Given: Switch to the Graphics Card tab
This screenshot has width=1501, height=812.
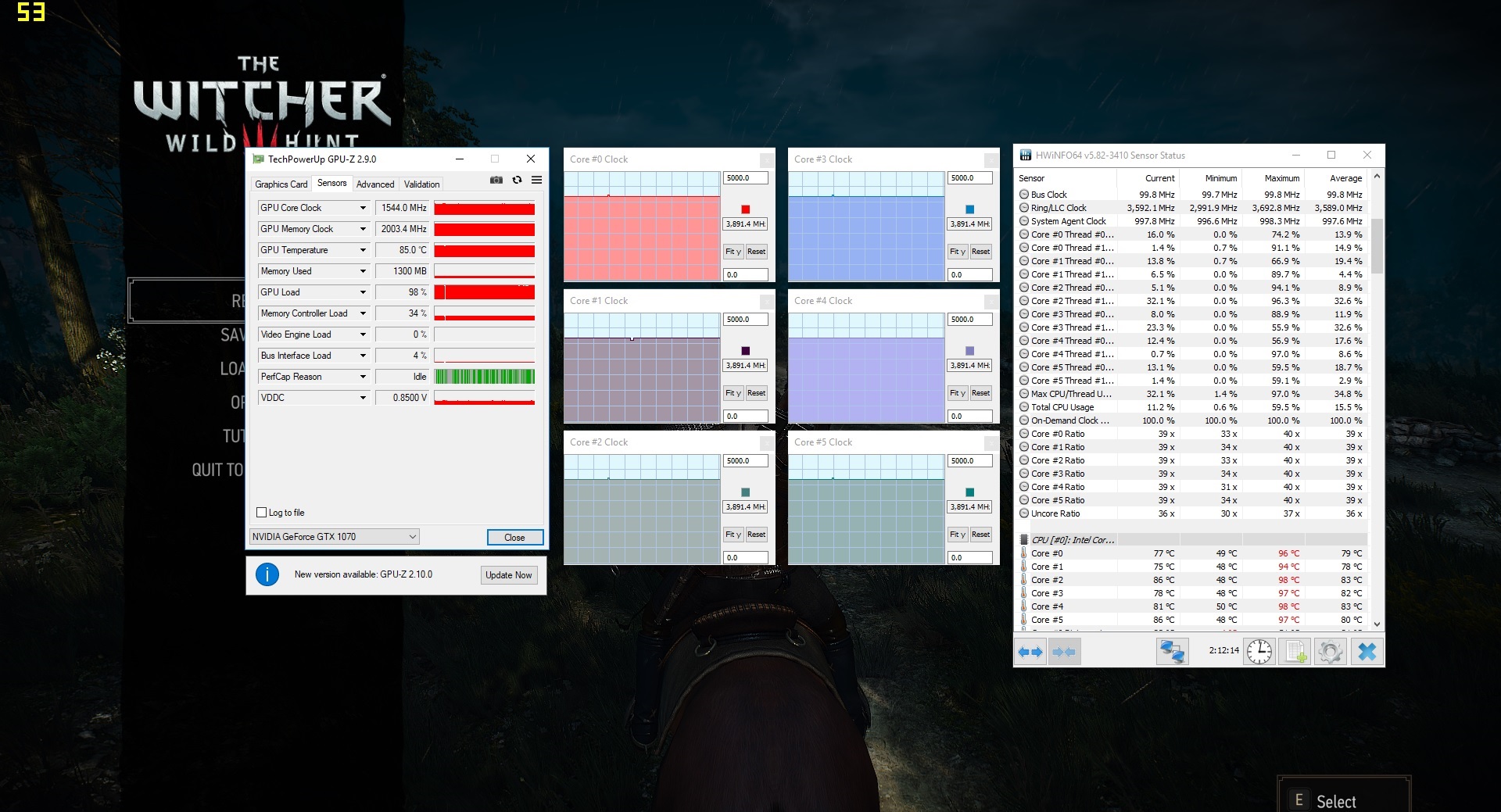Looking at the screenshot, I should tap(281, 184).
